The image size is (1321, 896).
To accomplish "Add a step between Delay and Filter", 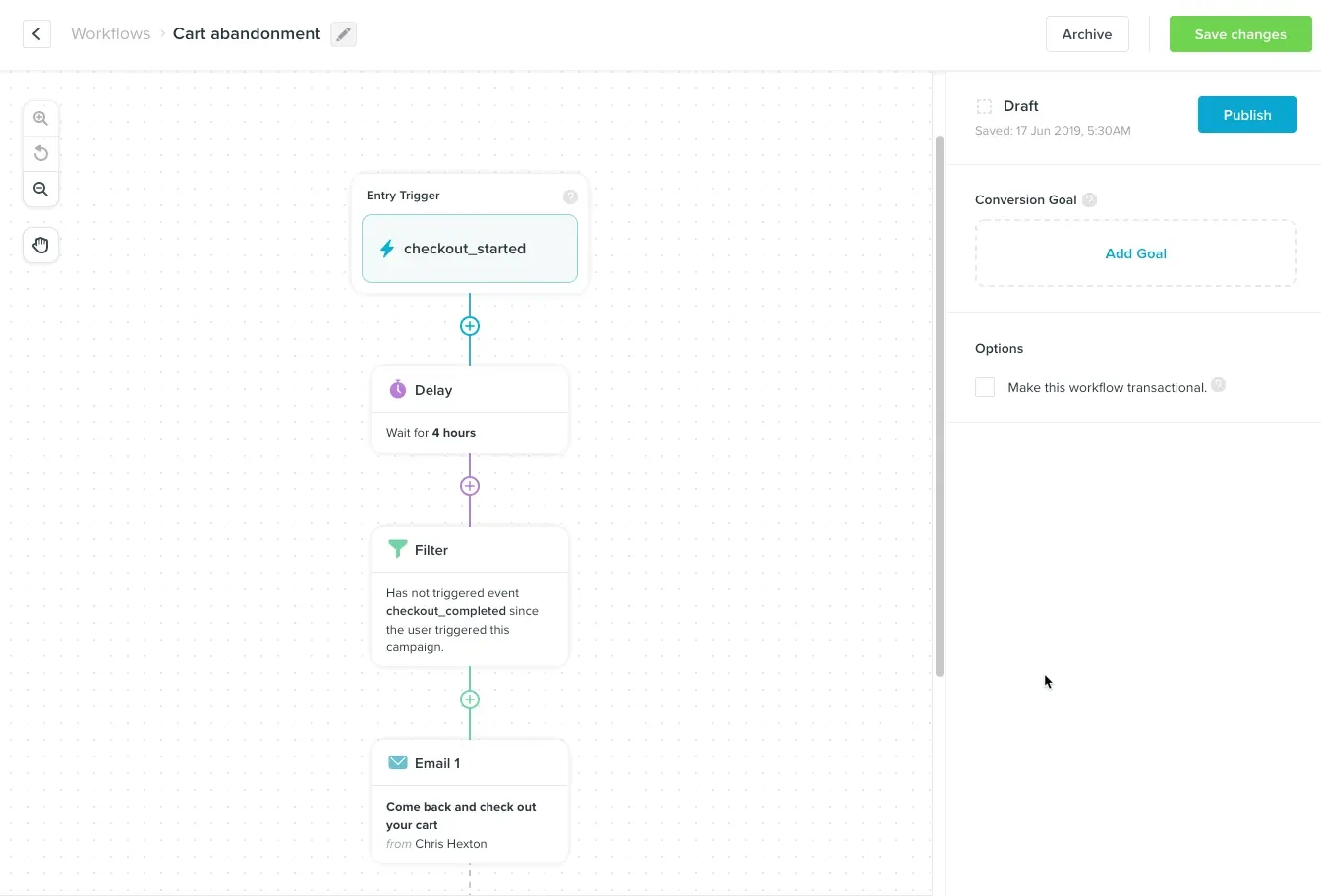I will coord(469,486).
